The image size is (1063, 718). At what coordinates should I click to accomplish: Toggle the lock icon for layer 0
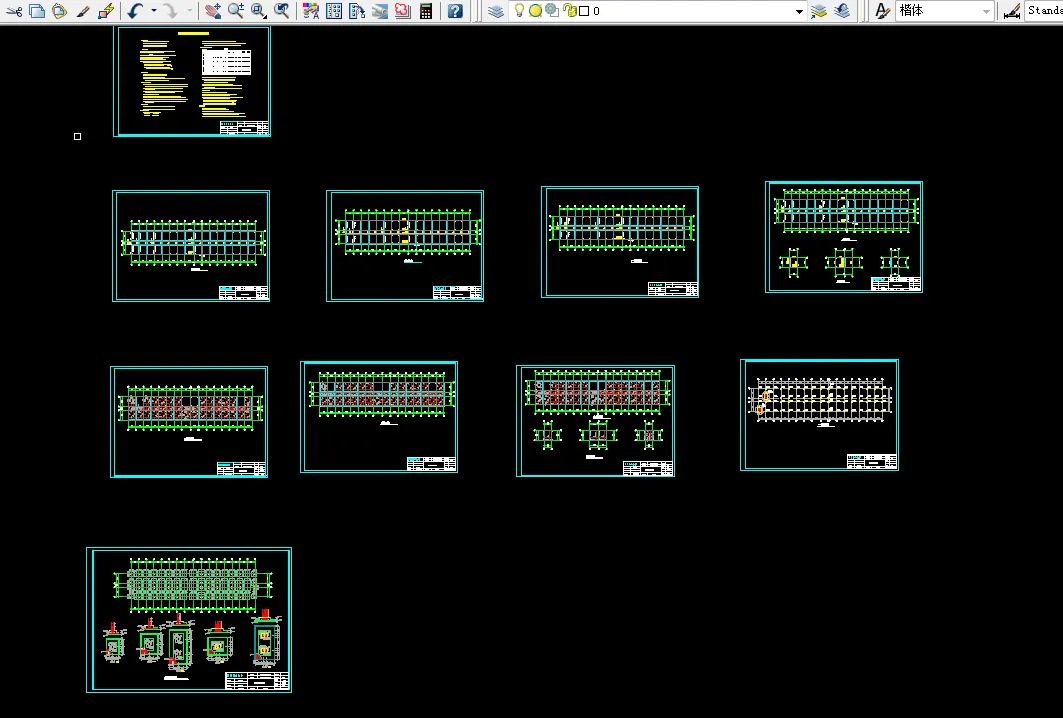click(568, 11)
